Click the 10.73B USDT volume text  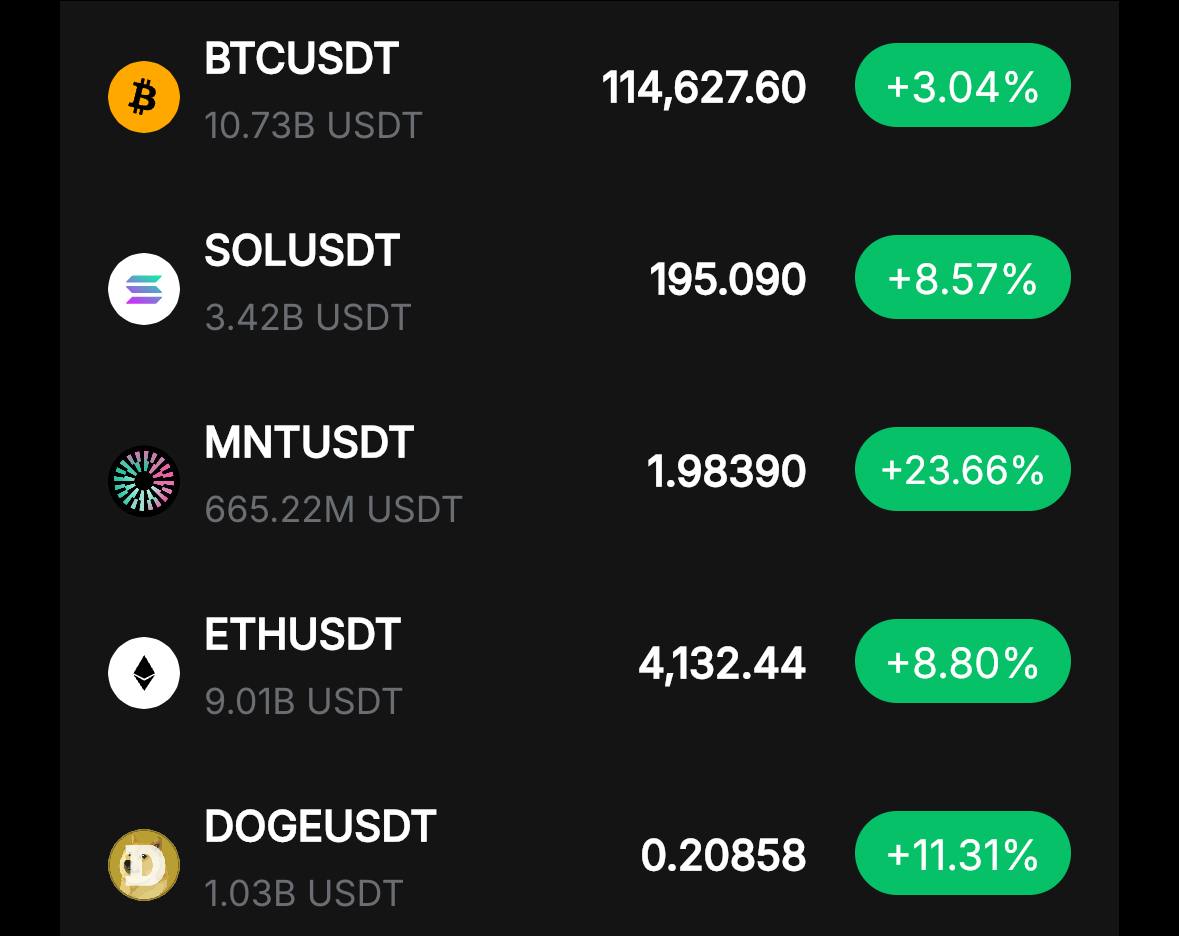click(x=313, y=126)
